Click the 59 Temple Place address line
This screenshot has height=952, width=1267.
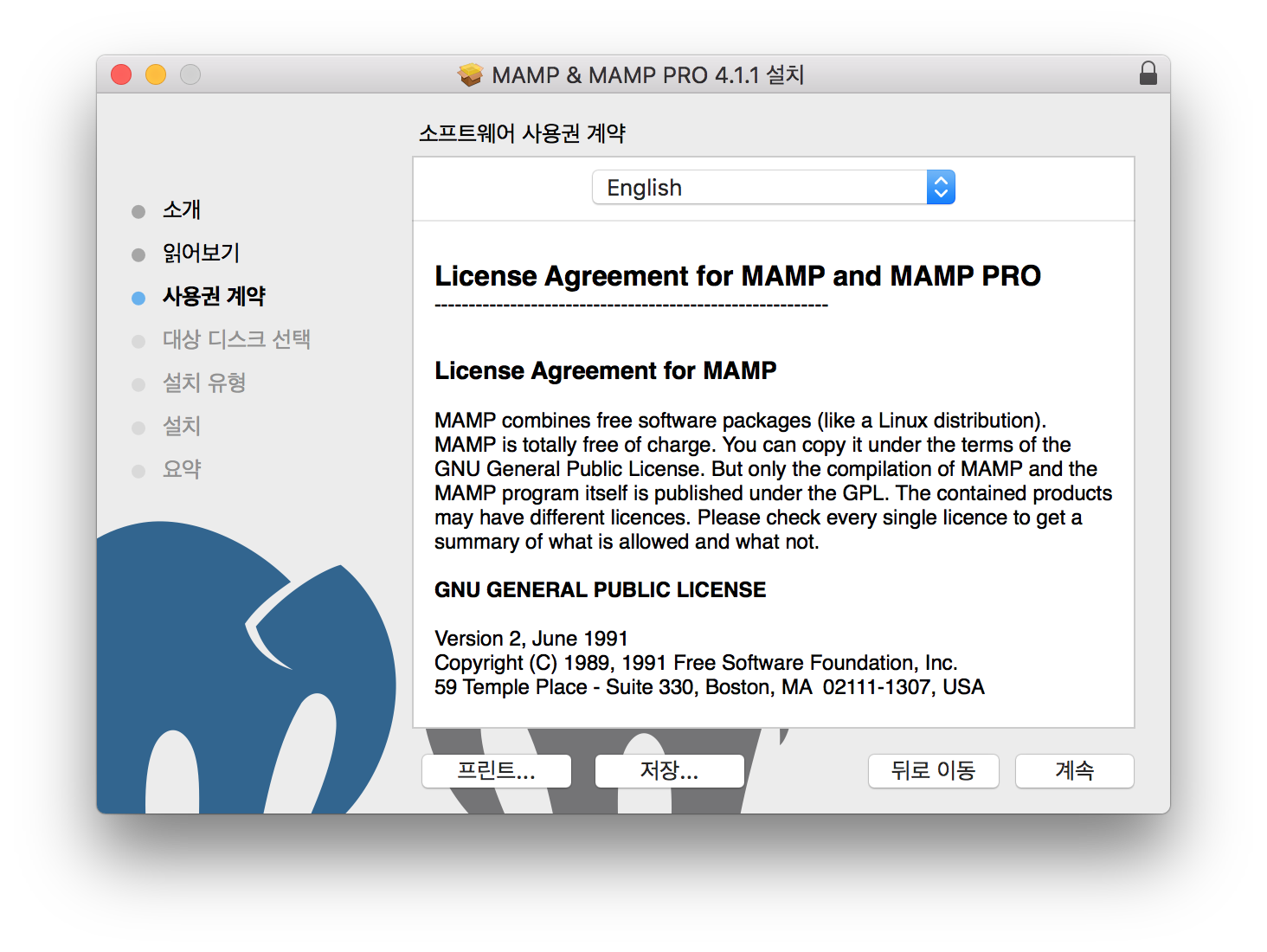click(x=710, y=687)
